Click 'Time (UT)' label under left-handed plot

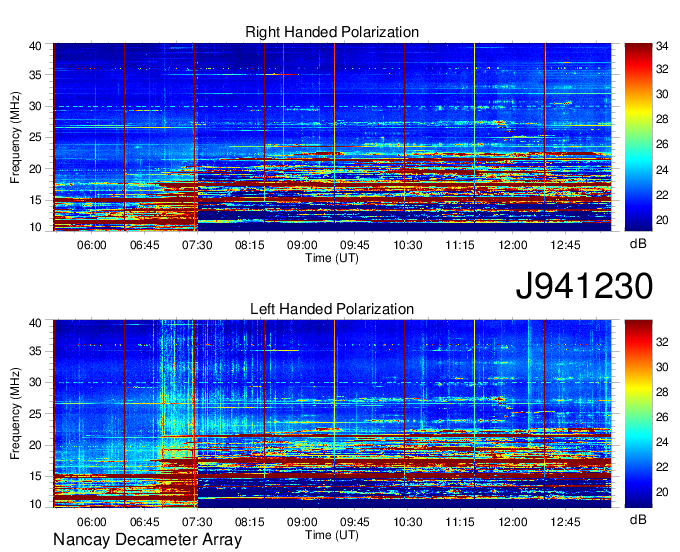(332, 535)
